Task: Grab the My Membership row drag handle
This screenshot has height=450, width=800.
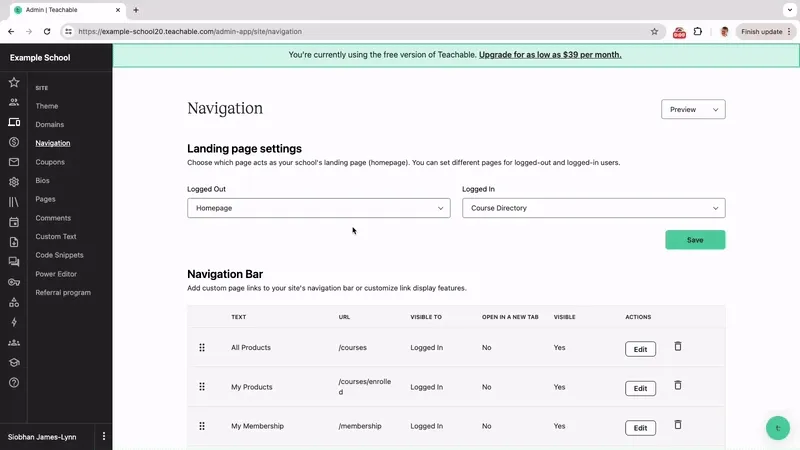Action: point(202,426)
